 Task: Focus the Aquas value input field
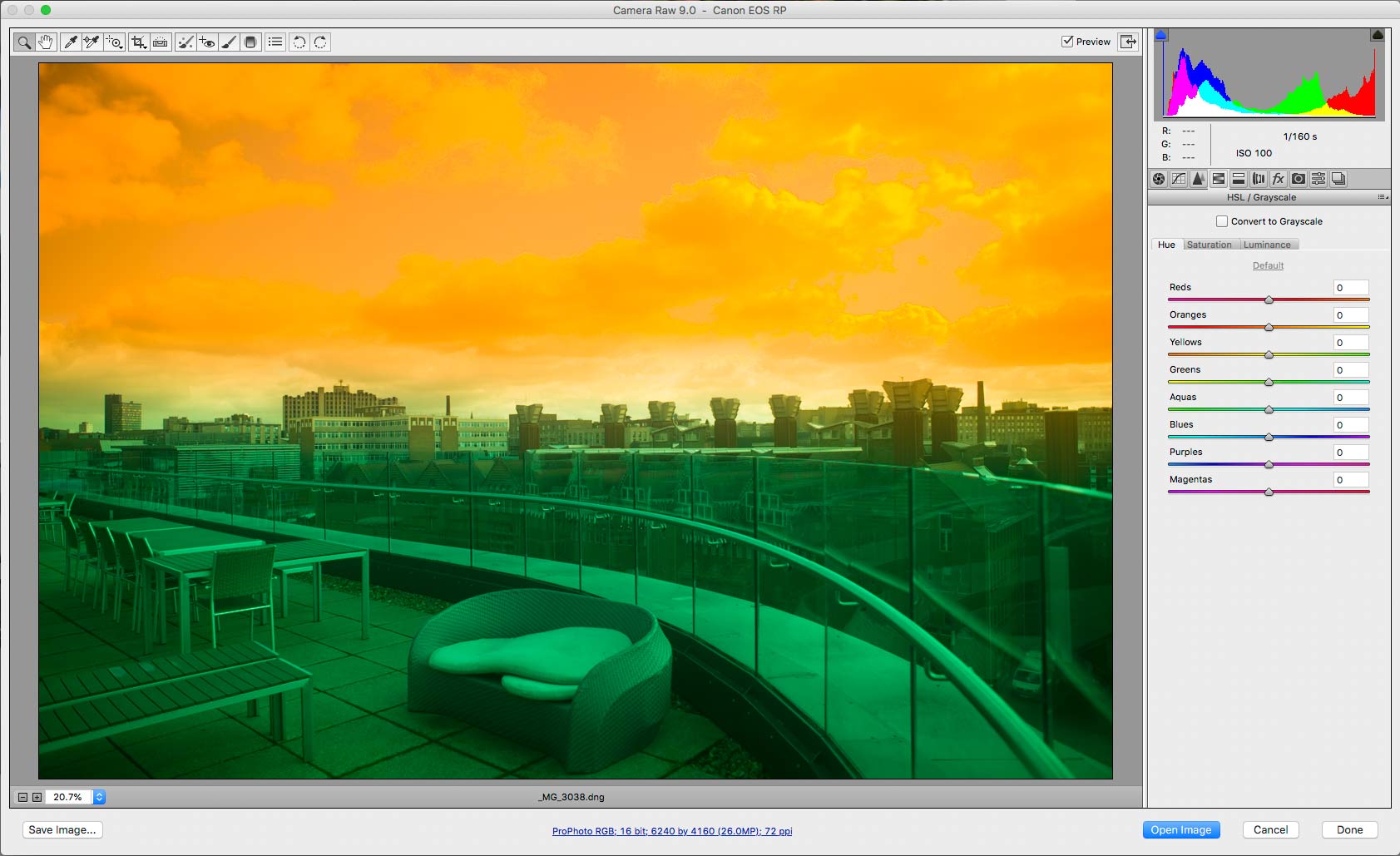click(x=1351, y=398)
